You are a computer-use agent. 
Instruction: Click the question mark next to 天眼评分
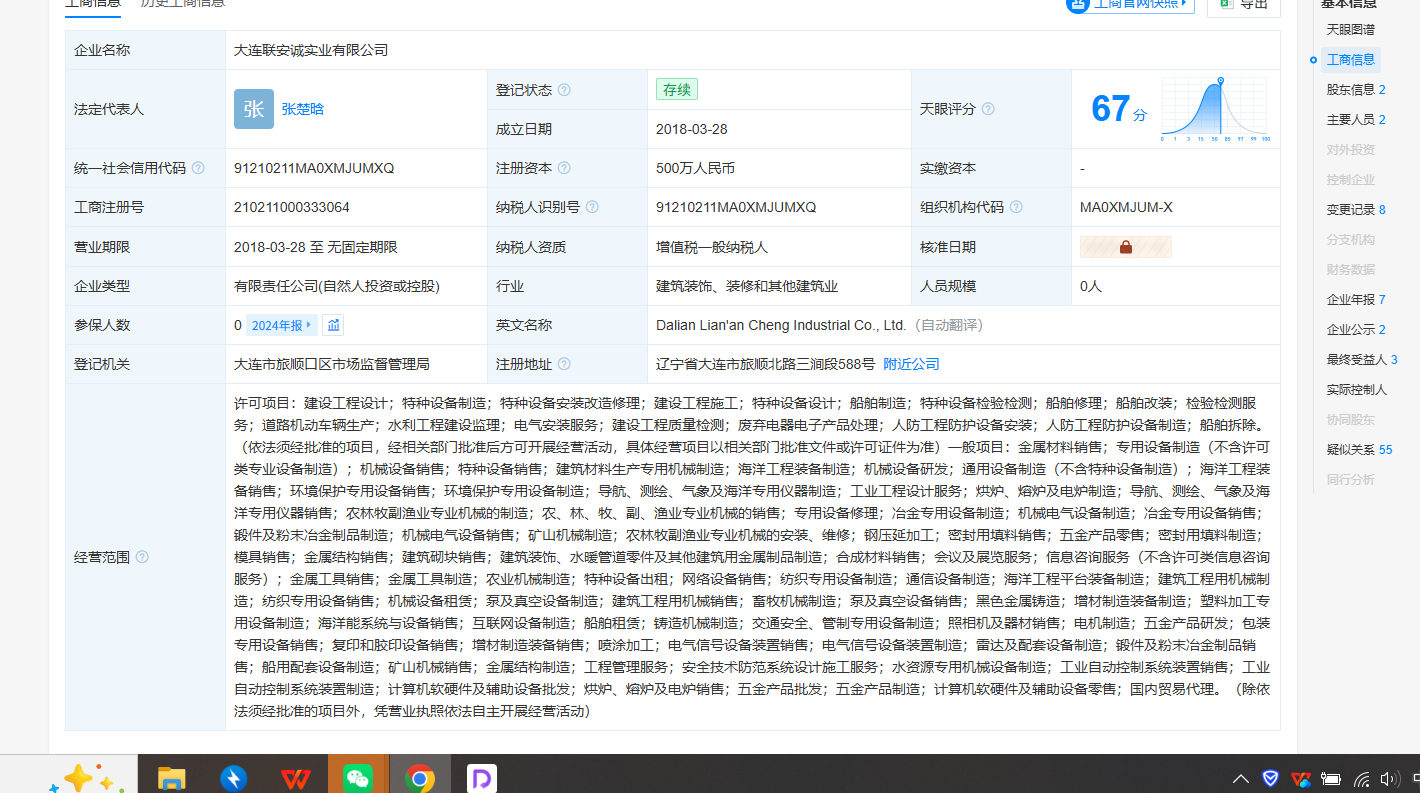pos(988,109)
